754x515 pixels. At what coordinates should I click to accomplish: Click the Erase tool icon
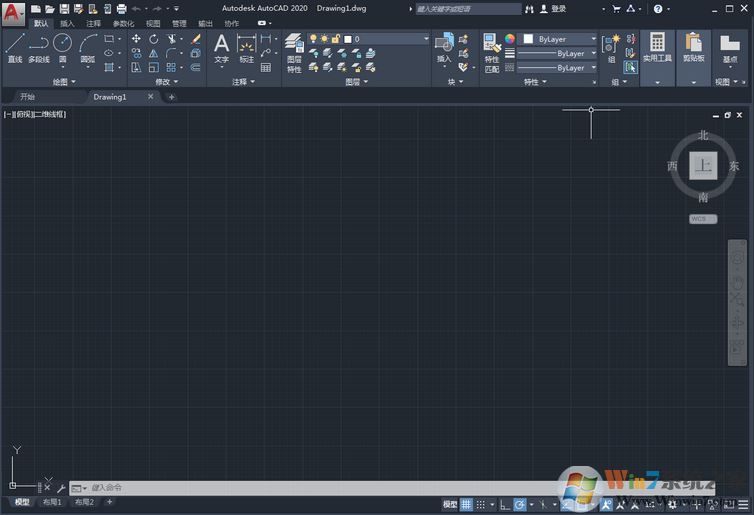196,38
